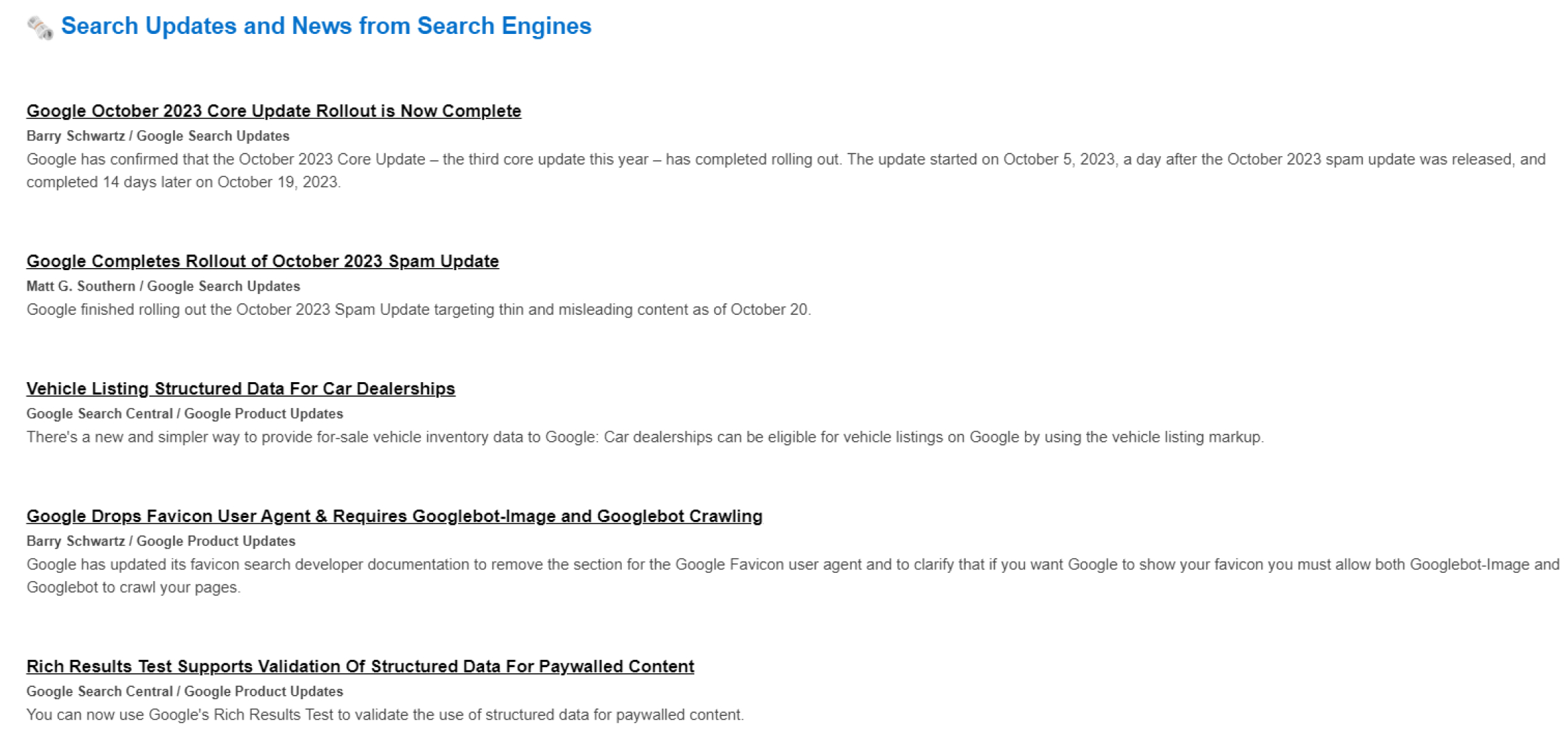Open the Search Updates and News heading
Screen dimensions: 1568x729
[x=326, y=26]
